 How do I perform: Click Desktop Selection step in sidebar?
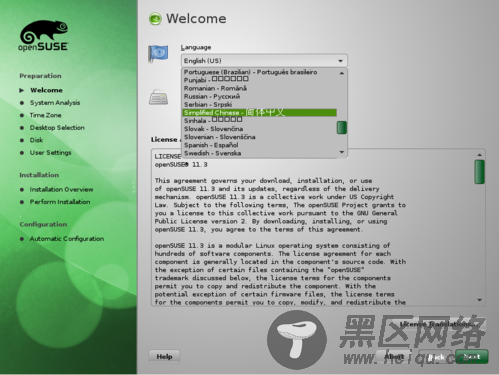coord(57,128)
